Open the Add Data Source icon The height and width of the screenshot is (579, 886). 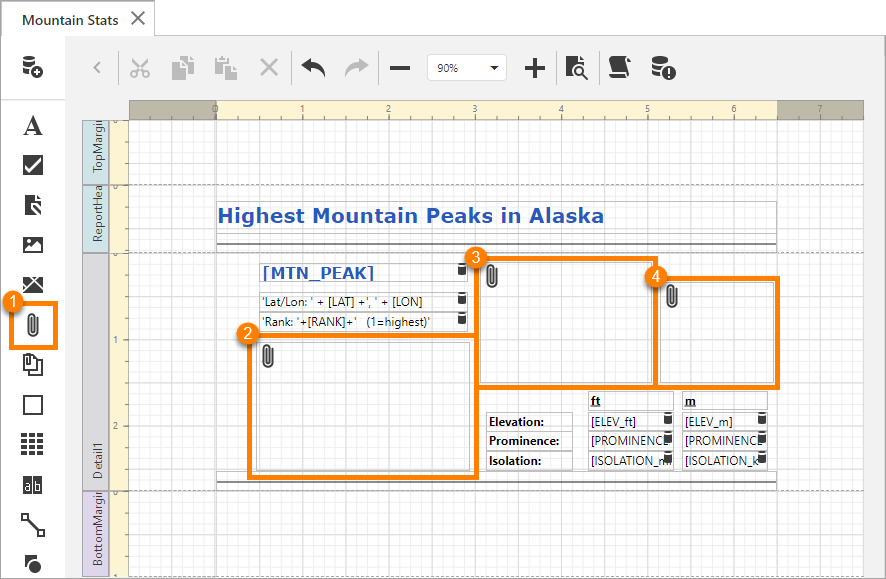33,64
